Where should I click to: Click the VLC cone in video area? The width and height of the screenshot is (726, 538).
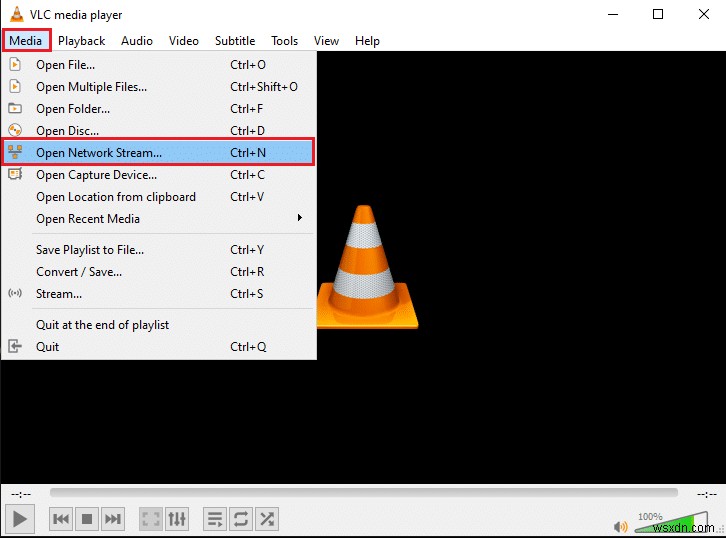(x=367, y=267)
